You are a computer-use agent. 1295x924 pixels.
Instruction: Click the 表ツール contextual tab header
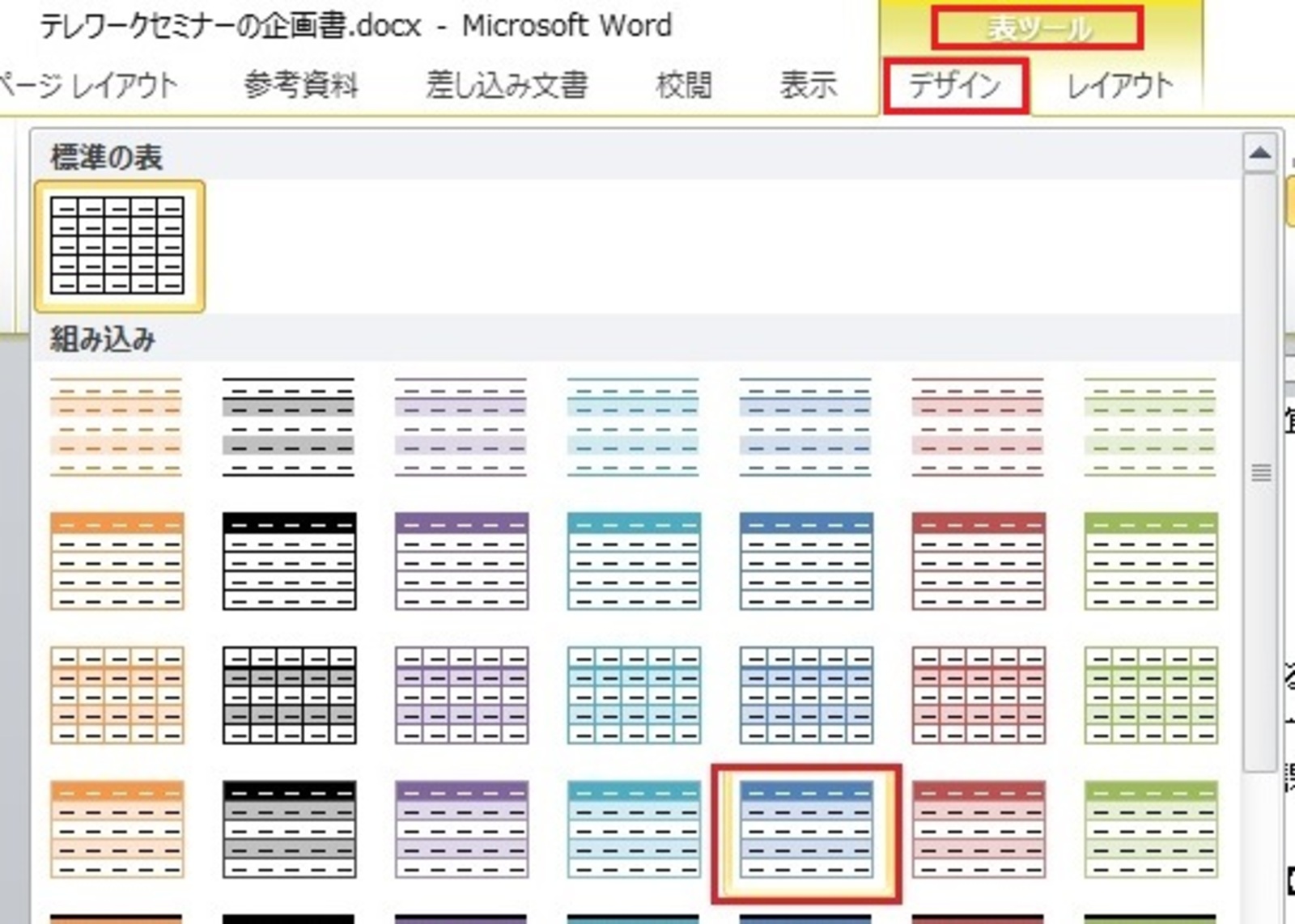coord(1038,28)
